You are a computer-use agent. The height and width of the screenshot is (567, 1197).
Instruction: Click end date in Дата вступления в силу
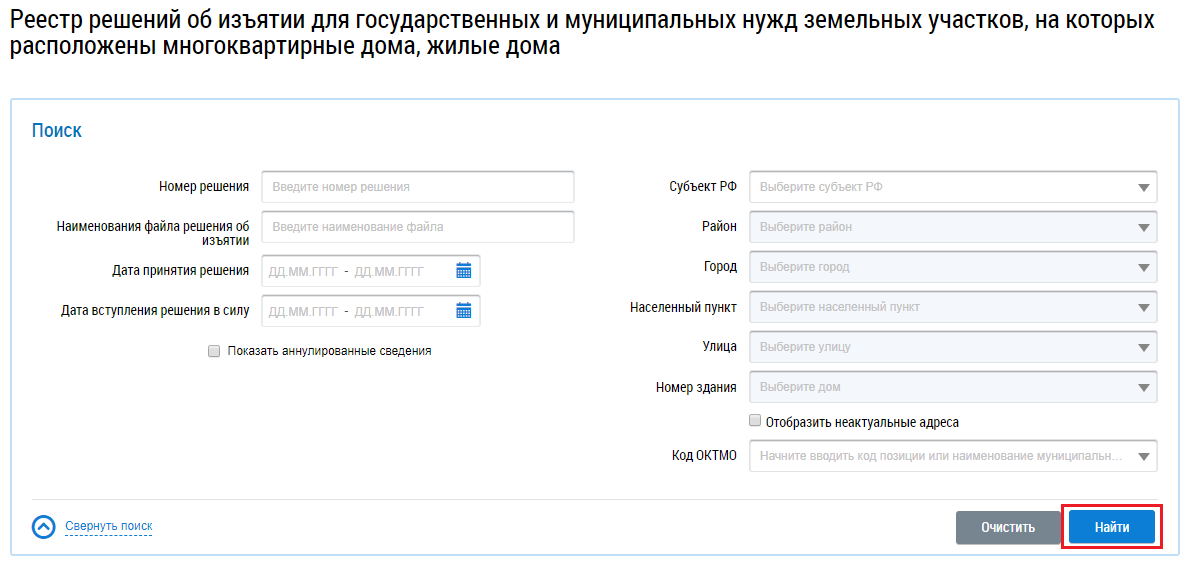(390, 311)
